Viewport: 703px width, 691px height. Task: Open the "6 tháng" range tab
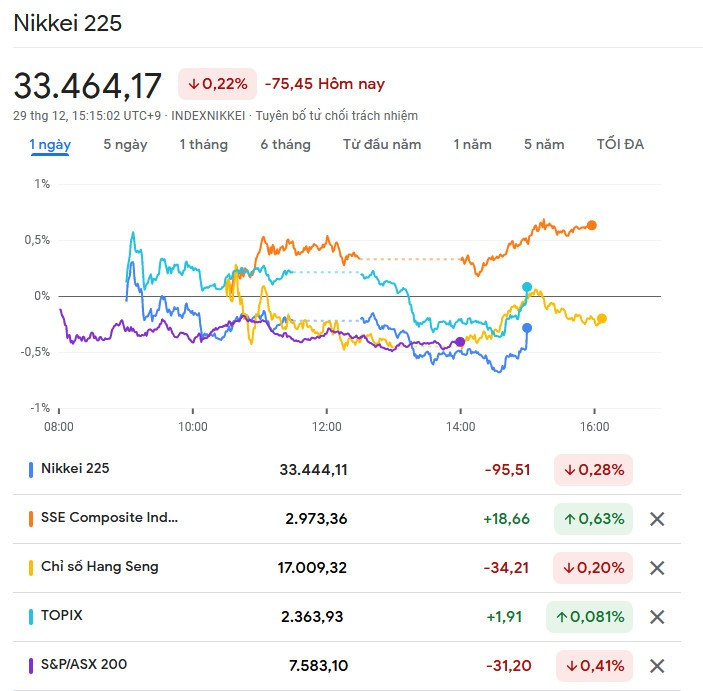pyautogui.click(x=285, y=144)
